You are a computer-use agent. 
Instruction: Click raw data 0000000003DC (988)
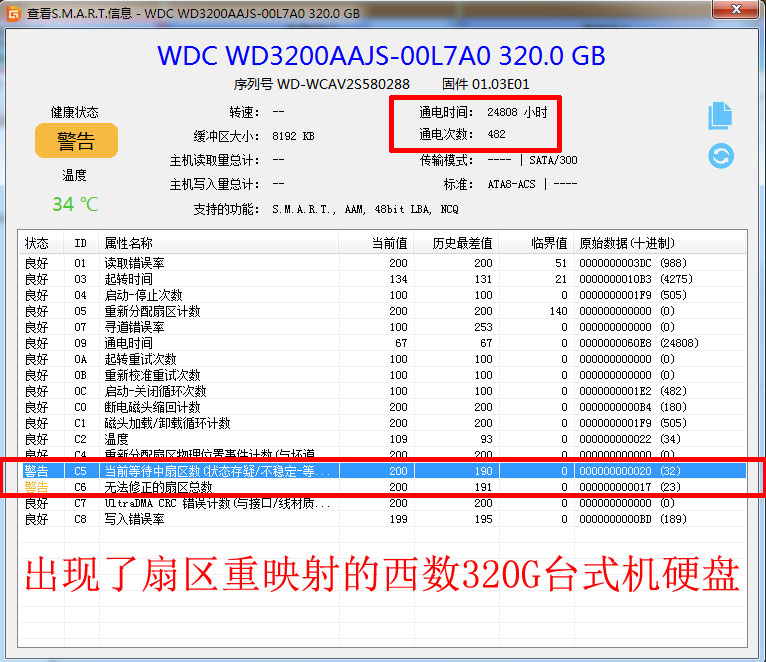point(633,263)
